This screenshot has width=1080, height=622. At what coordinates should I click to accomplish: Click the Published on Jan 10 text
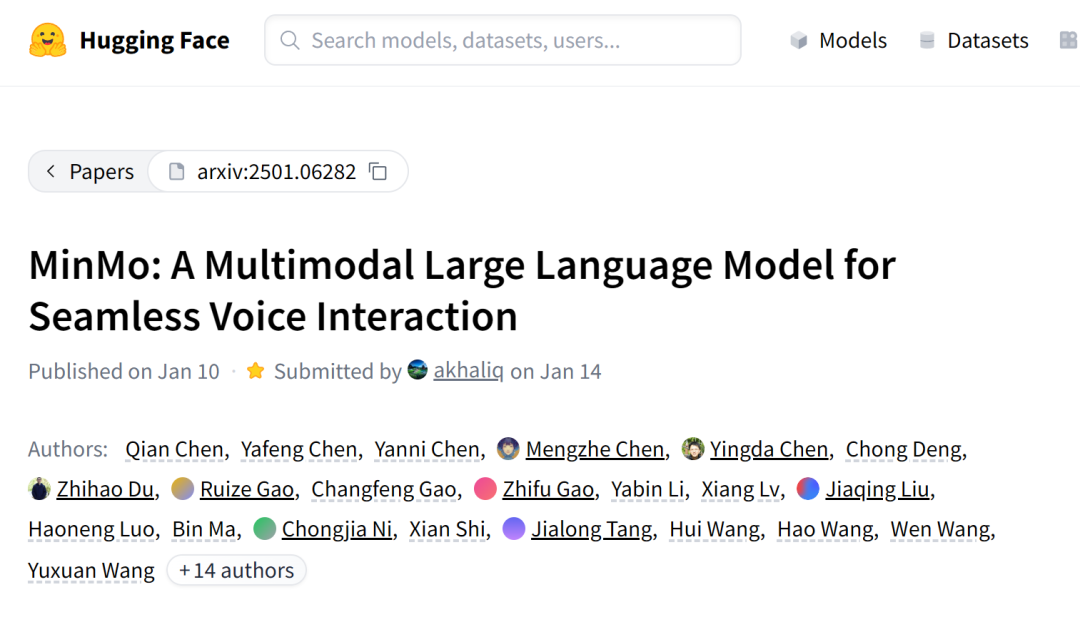tap(124, 371)
